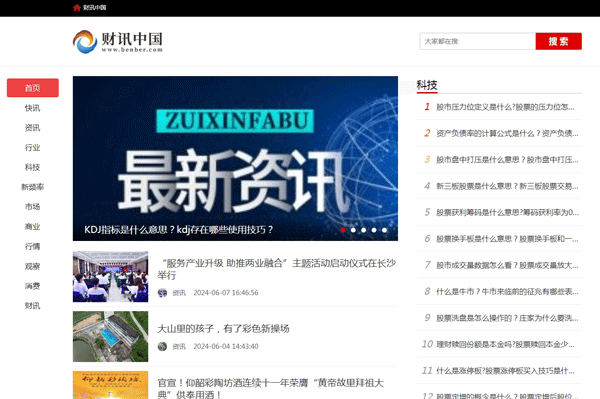Select the first red carousel dot
Image resolution: width=600 pixels, height=399 pixels.
point(343,230)
